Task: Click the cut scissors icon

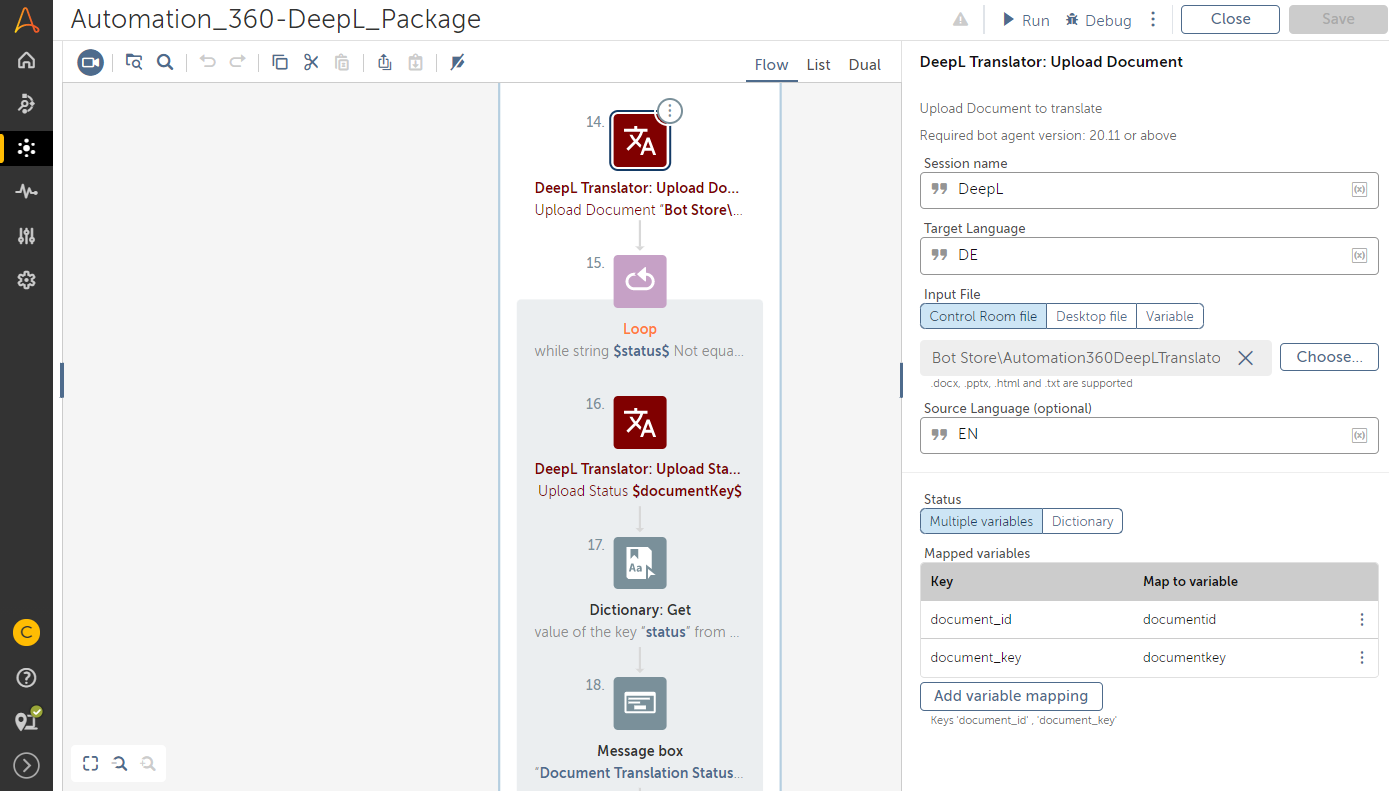Action: [x=311, y=63]
